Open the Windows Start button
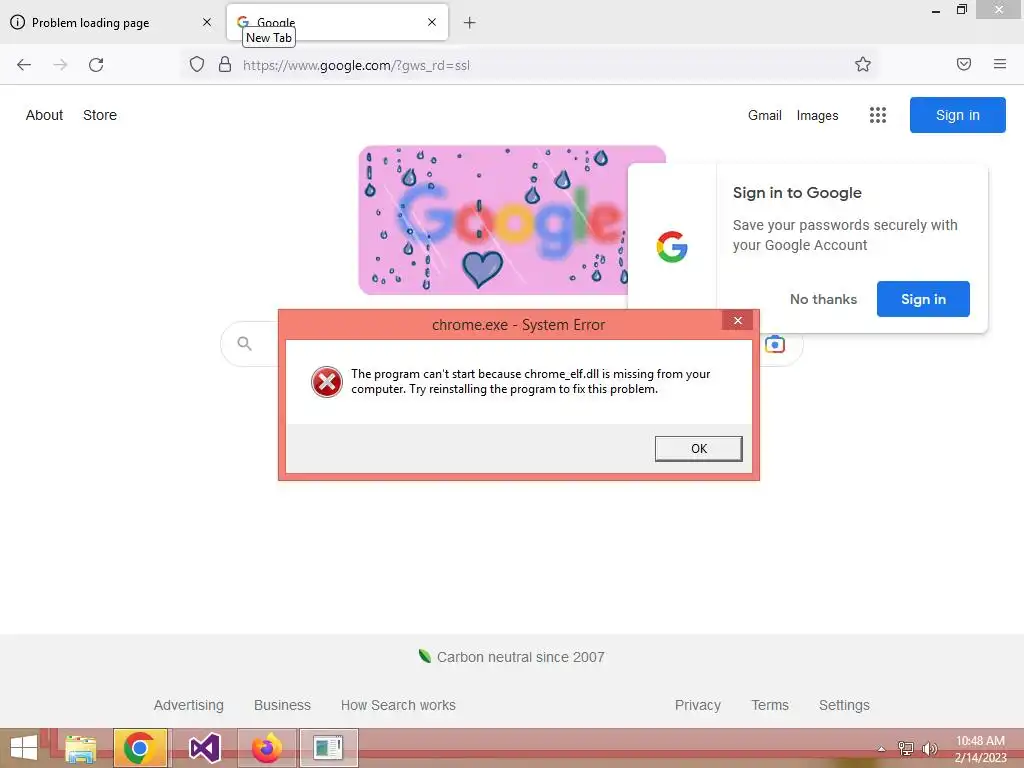Viewport: 1024px width, 768px height. click(24, 748)
